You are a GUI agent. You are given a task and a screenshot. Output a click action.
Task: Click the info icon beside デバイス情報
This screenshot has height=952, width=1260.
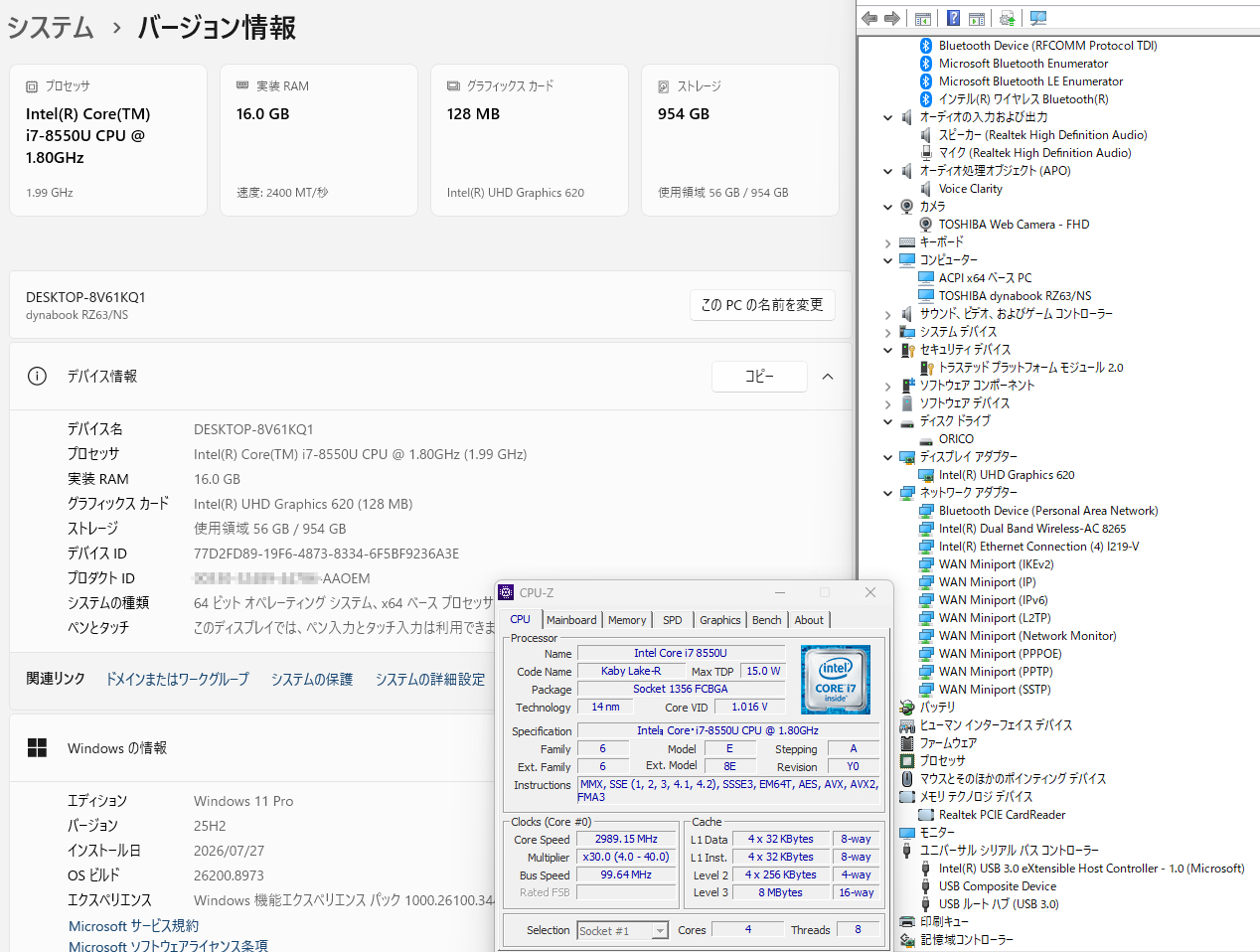[x=37, y=376]
